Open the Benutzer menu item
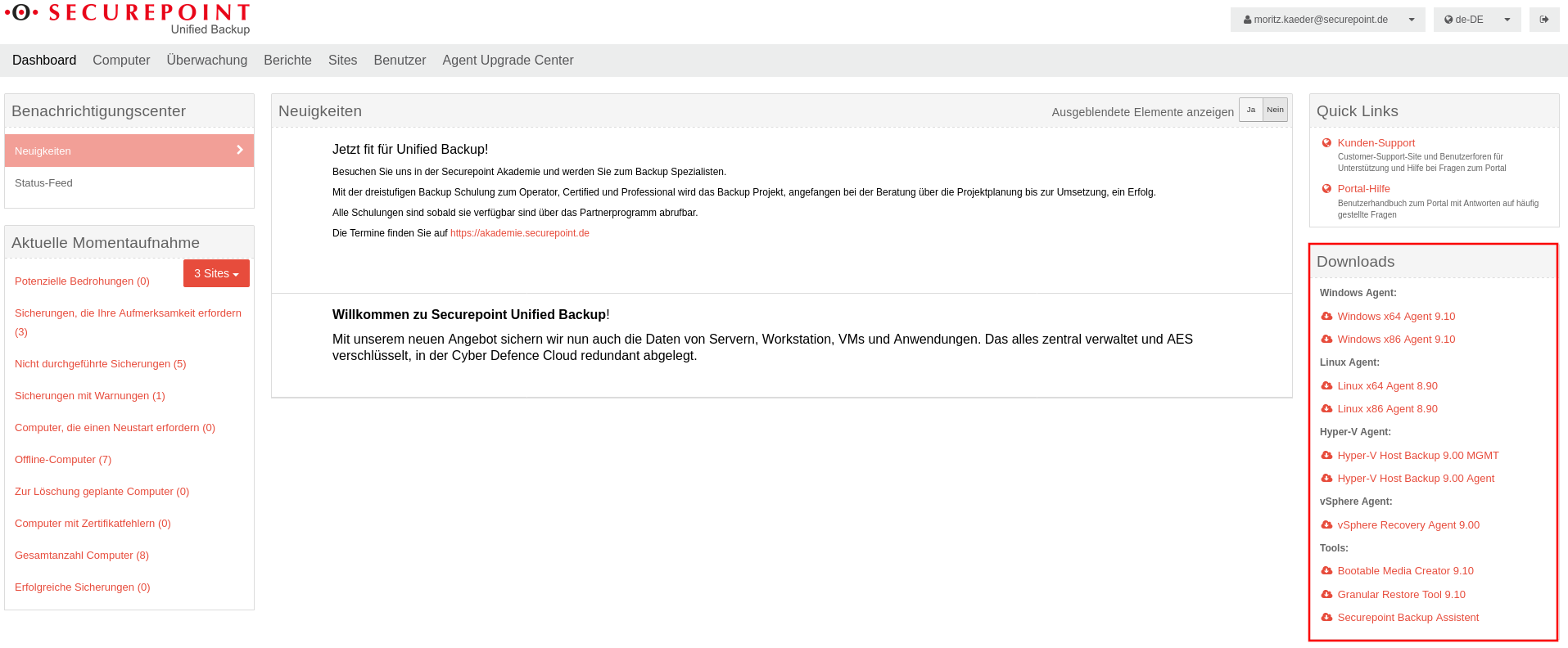 [400, 60]
